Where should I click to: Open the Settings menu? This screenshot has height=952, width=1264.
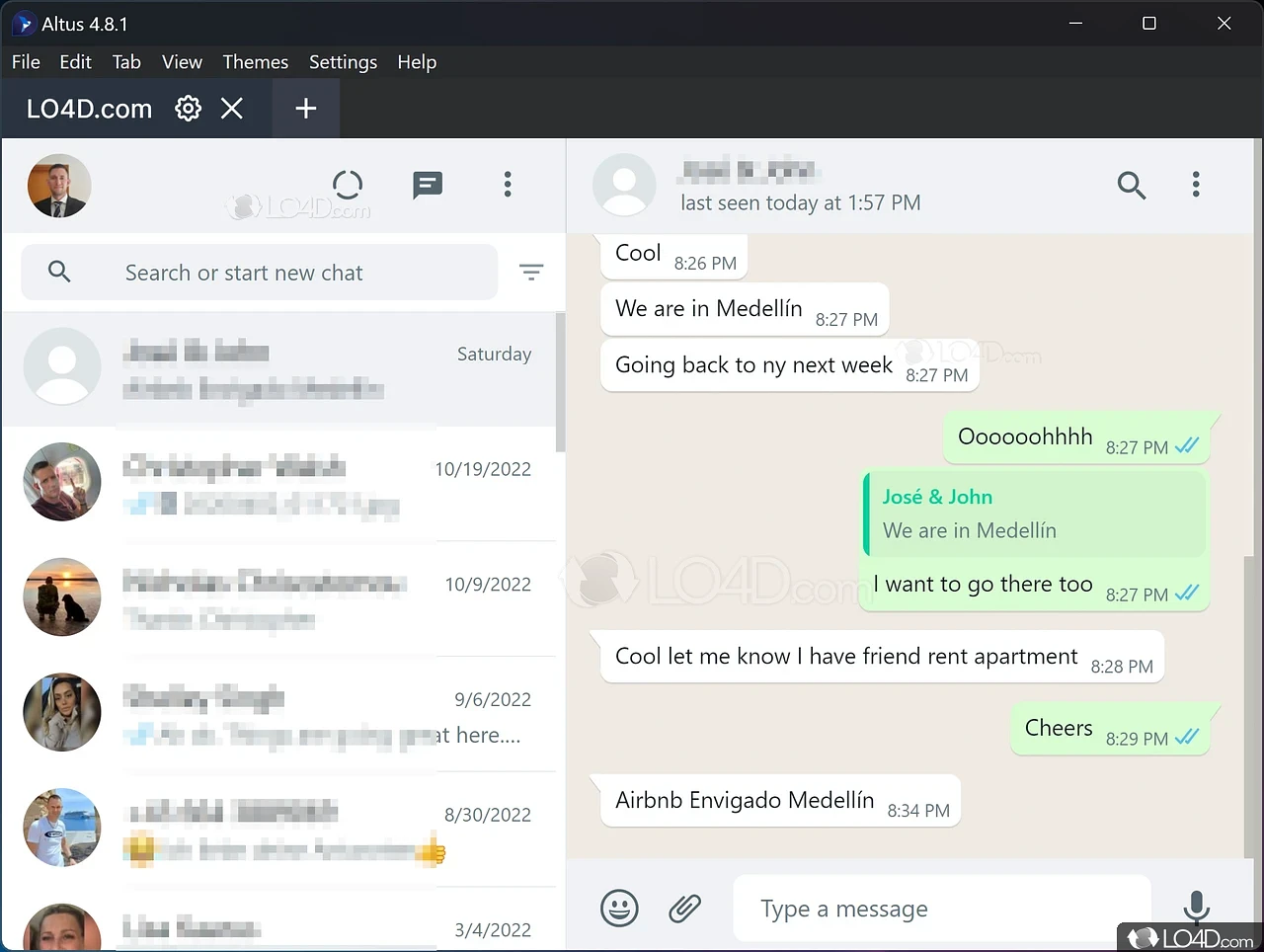pos(343,62)
